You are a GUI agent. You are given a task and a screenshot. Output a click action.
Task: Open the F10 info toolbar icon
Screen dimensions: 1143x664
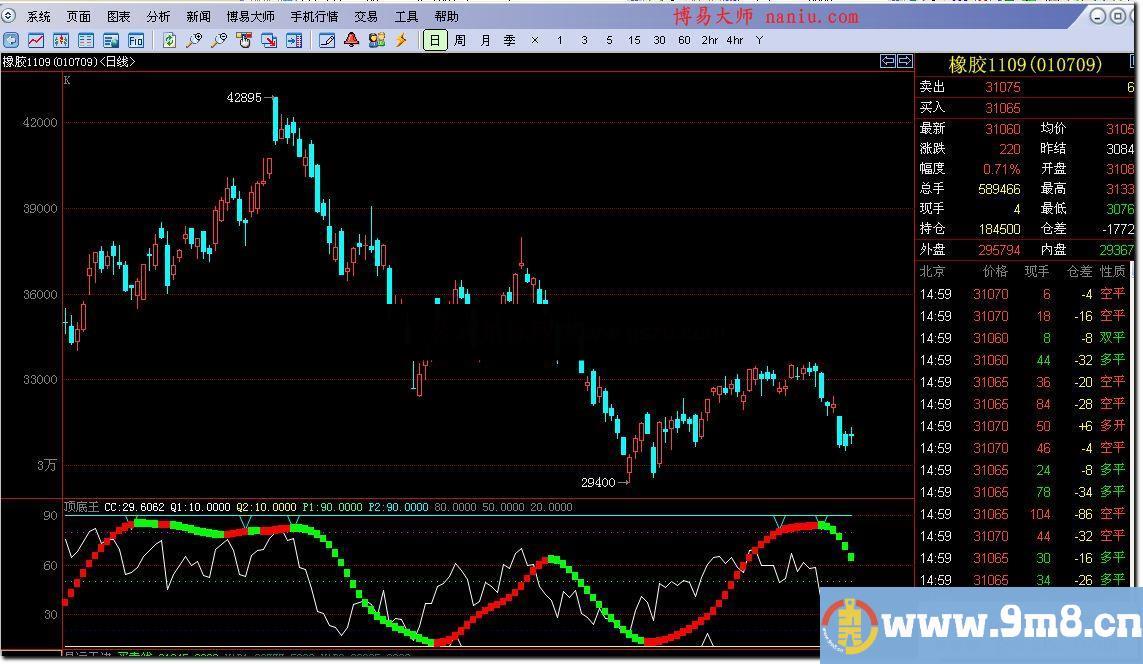(135, 40)
